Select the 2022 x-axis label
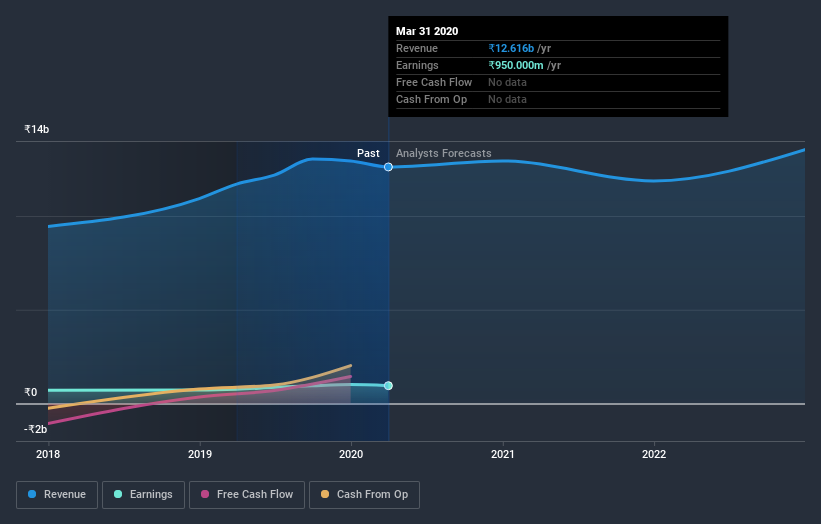Screen dimensions: 821x524 [x=654, y=454]
